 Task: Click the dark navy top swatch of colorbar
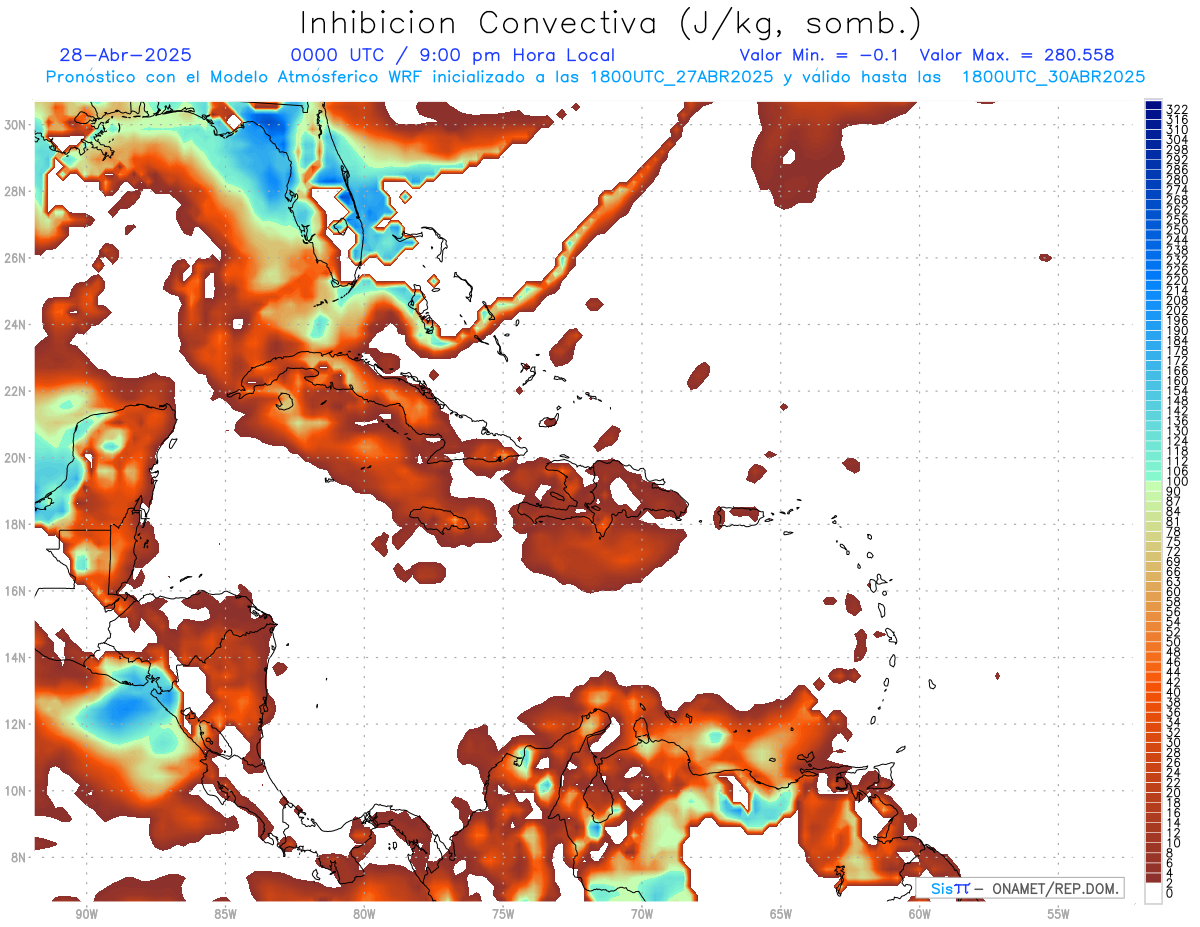1154,104
